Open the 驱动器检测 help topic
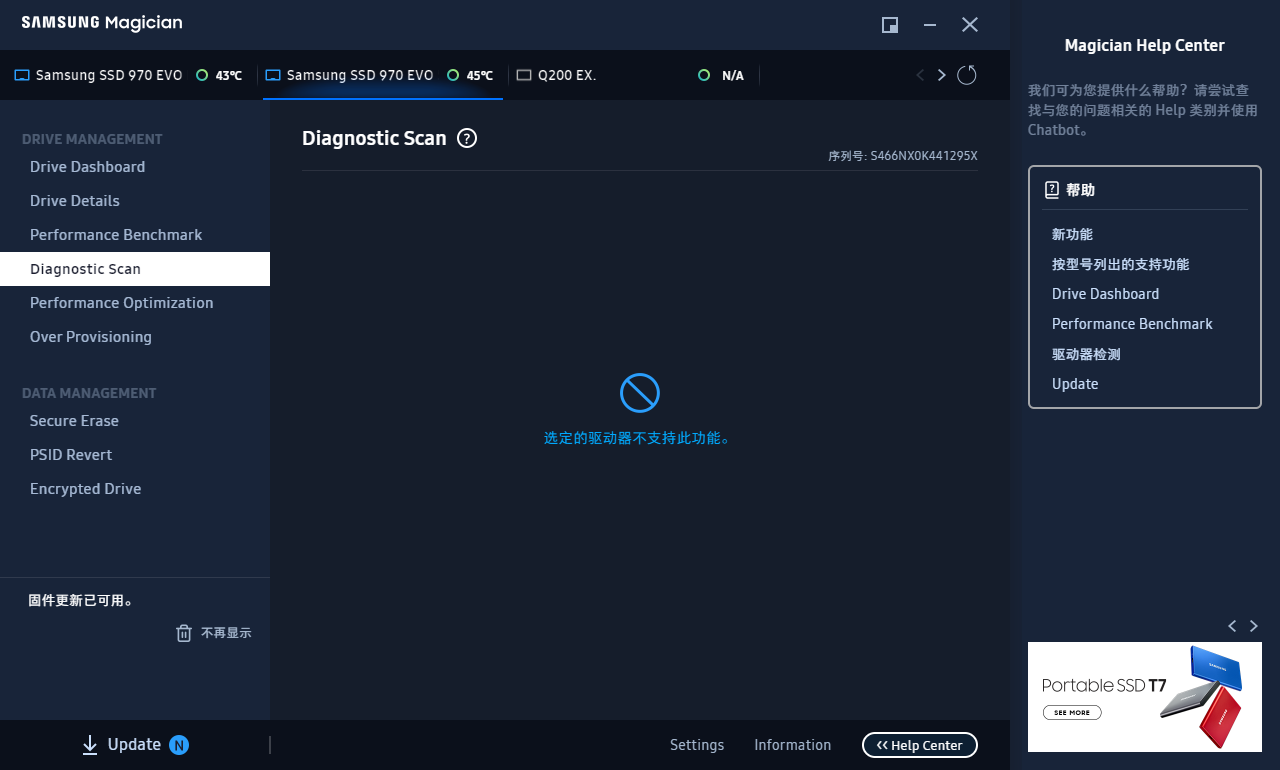Viewport: 1280px width, 770px height. pos(1086,353)
